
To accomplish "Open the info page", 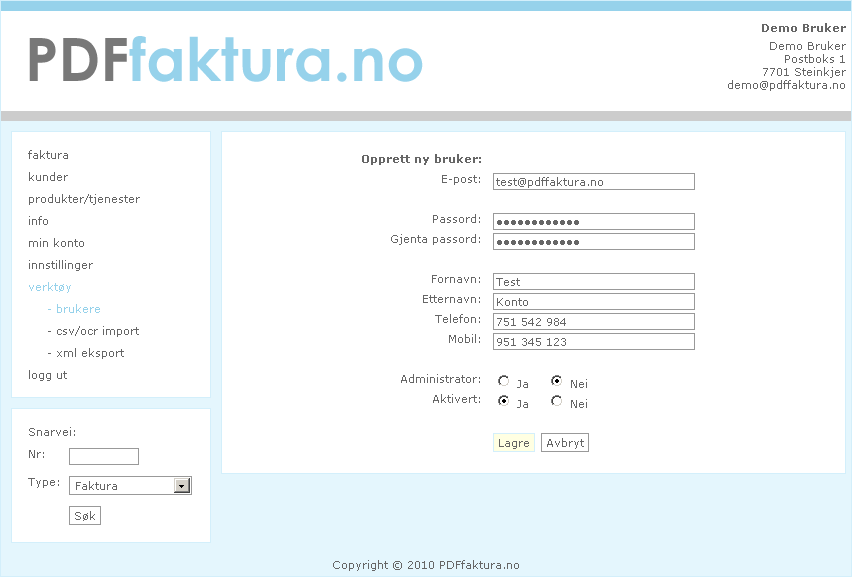I will tap(38, 221).
